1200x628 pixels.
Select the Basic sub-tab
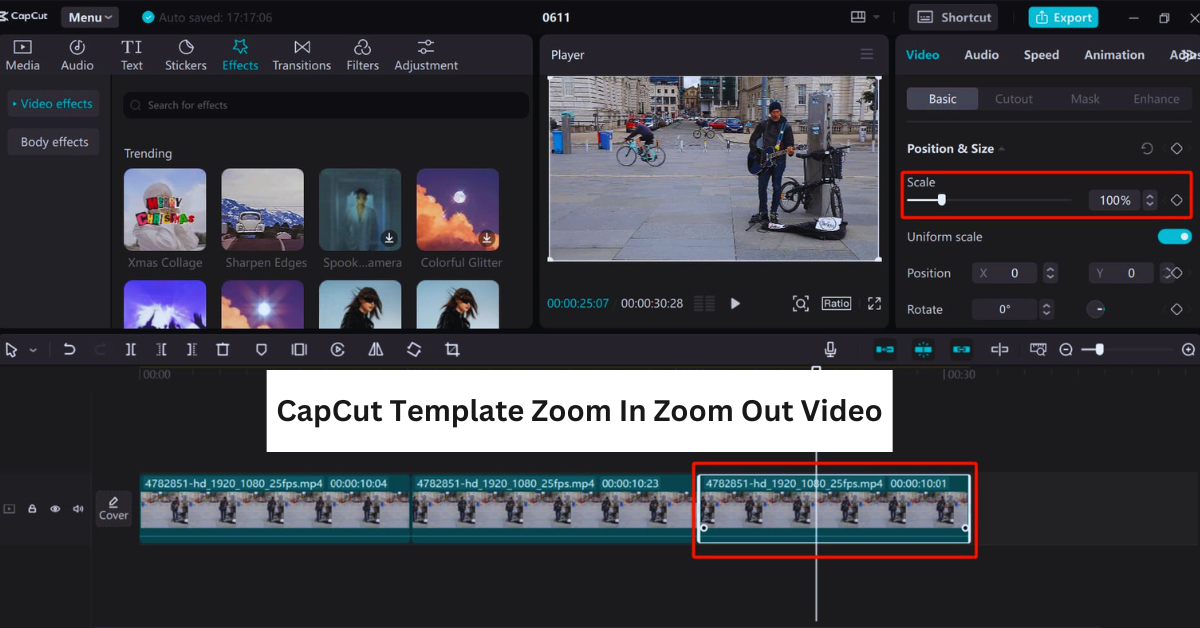pos(943,99)
